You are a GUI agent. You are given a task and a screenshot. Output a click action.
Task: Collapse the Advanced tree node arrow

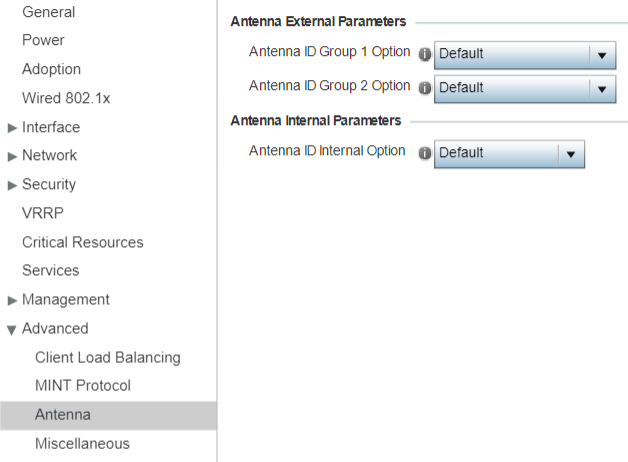pyautogui.click(x=12, y=330)
